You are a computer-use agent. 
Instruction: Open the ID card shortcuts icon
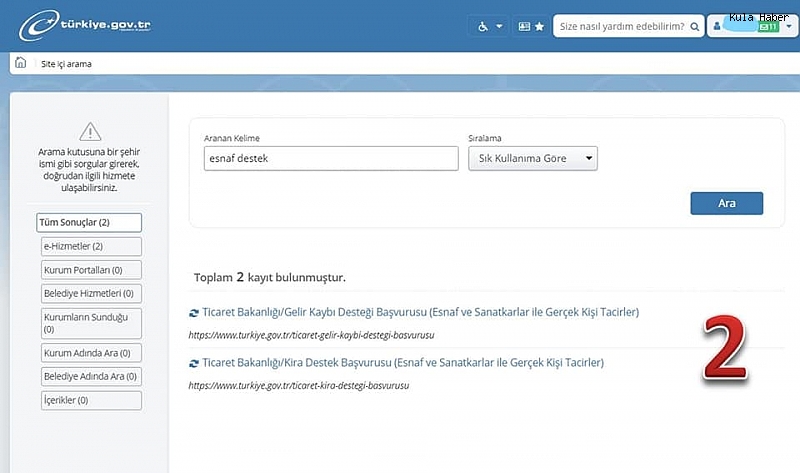click(x=524, y=27)
